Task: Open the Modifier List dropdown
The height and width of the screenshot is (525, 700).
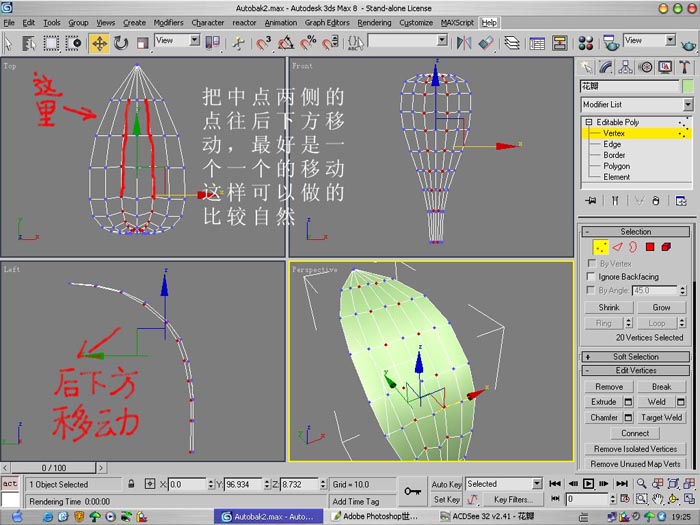Action: click(637, 104)
